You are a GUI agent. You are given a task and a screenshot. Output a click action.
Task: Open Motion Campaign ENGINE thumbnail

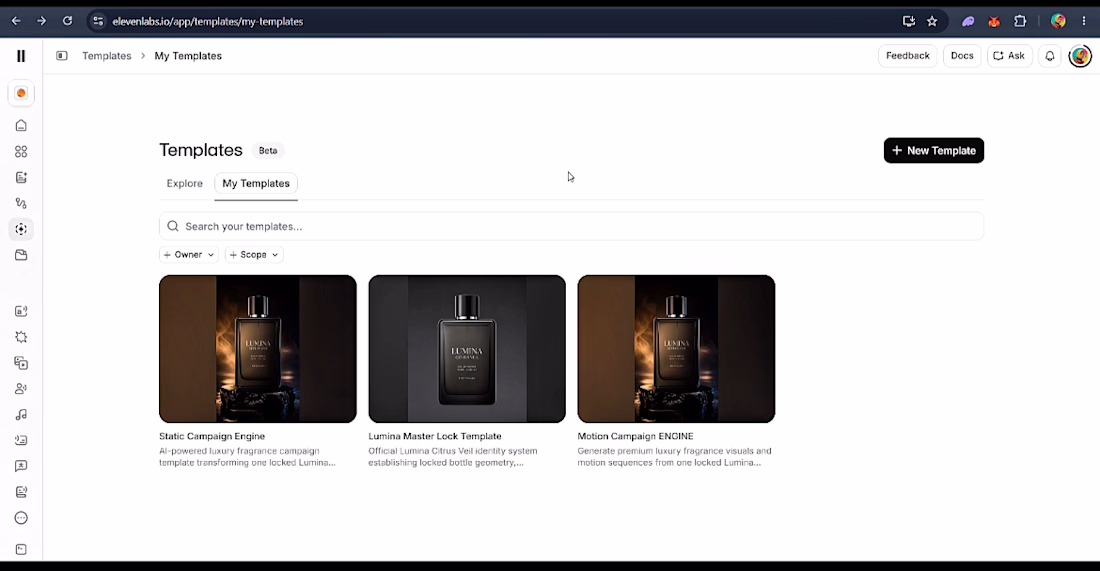pos(676,349)
